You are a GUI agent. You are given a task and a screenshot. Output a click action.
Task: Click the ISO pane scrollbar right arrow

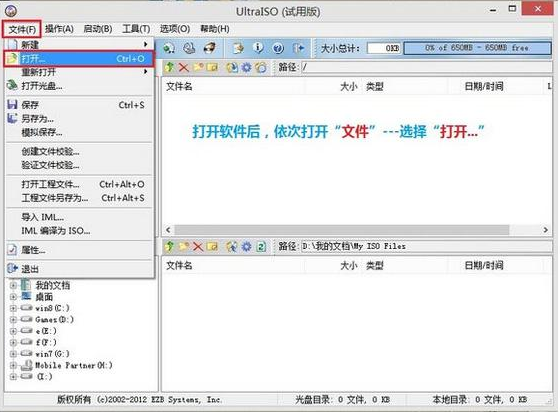pyautogui.click(x=546, y=230)
